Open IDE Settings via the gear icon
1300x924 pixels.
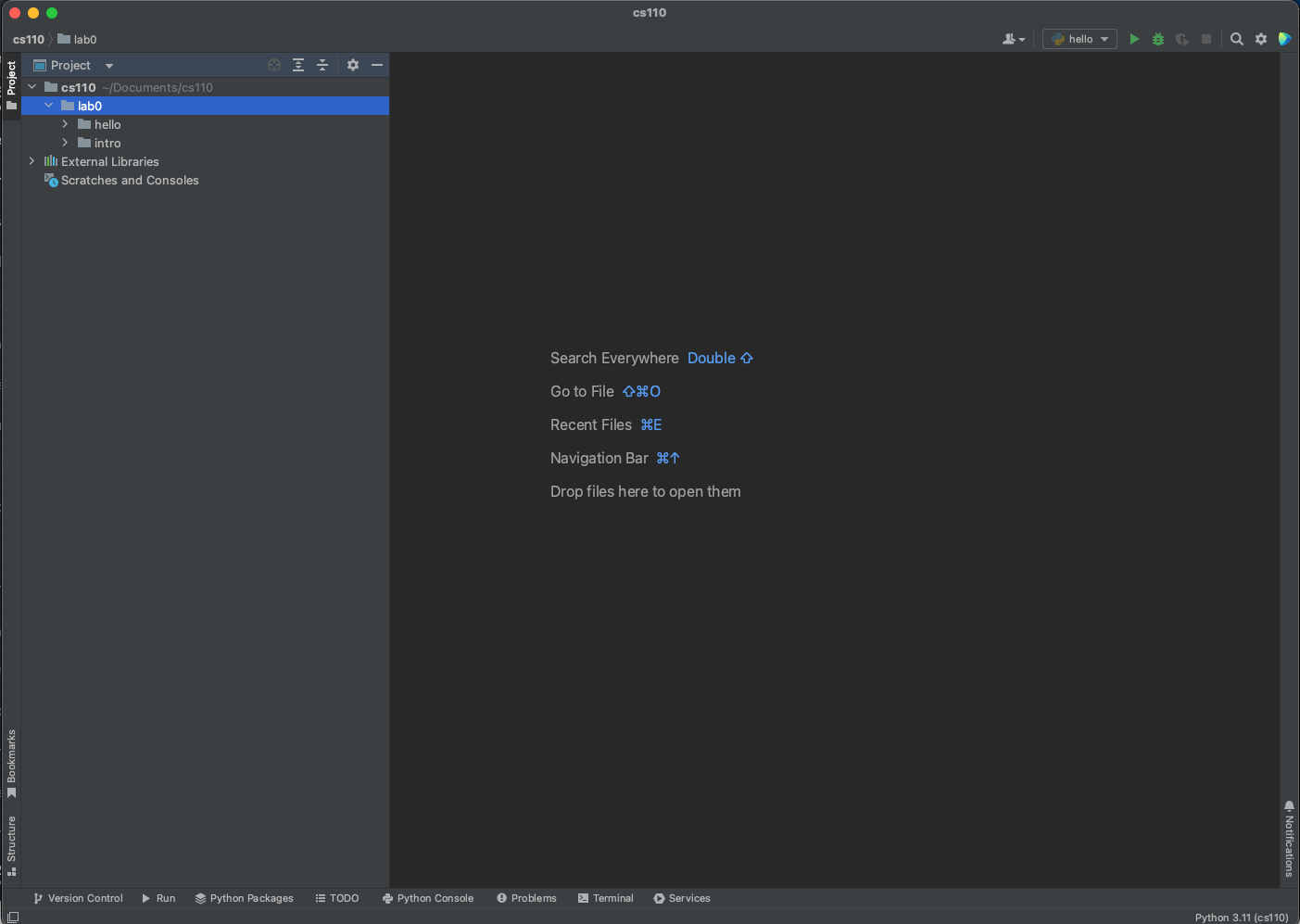pos(1261,39)
